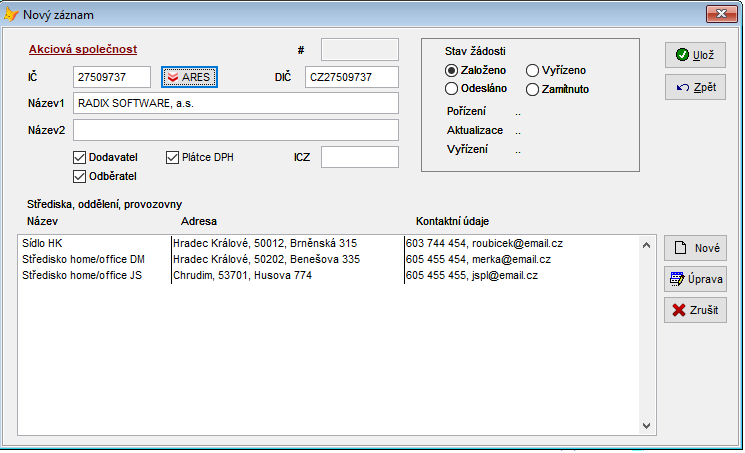Add a new branch with Nové
Screen dimensions: 745x453
(695, 248)
